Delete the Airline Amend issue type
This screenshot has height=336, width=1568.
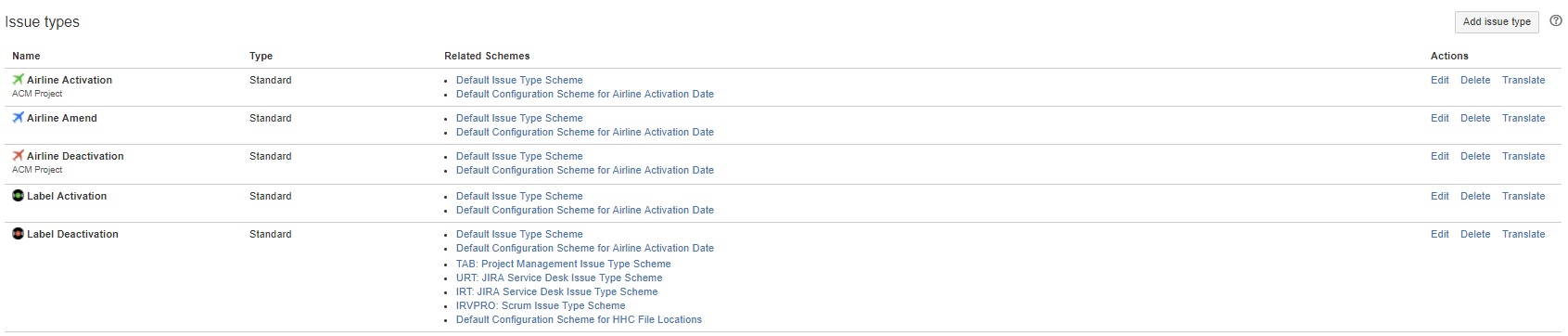(x=1475, y=119)
